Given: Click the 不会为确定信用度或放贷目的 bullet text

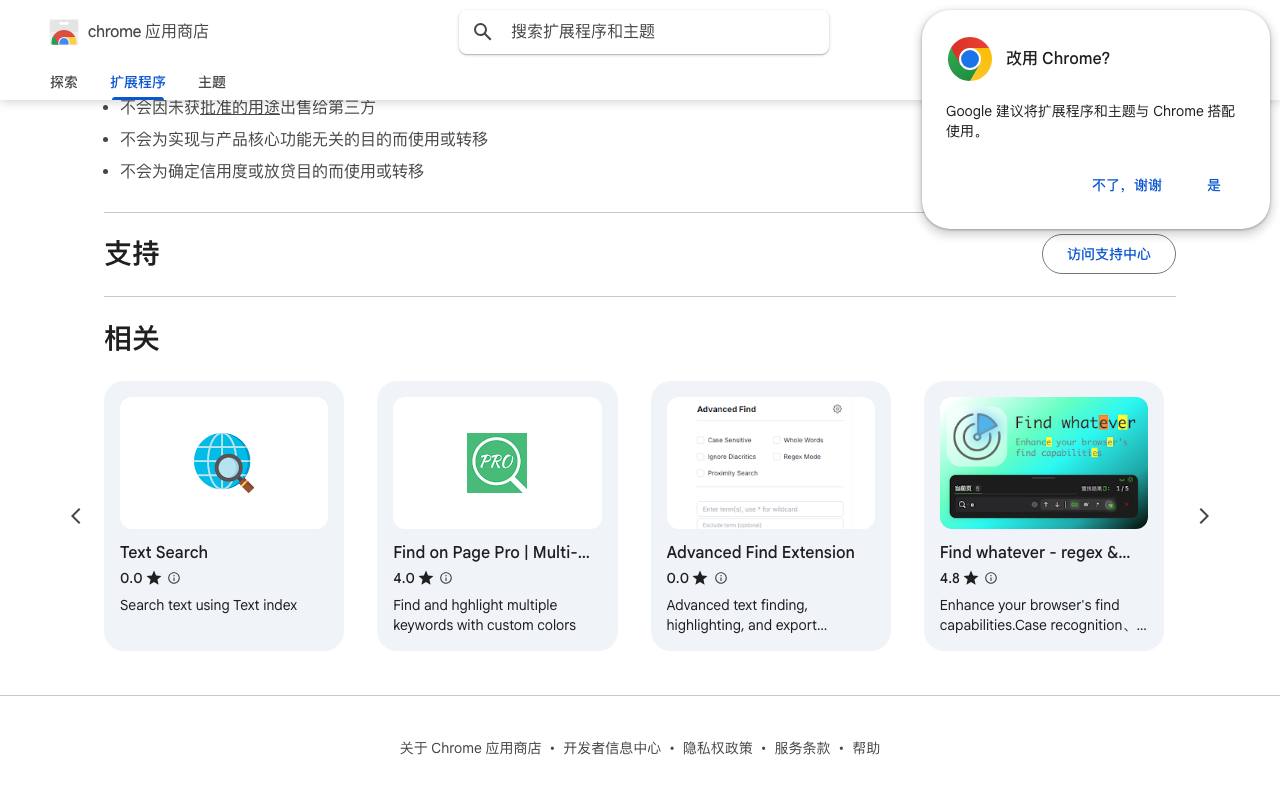Looking at the screenshot, I should (x=272, y=171).
